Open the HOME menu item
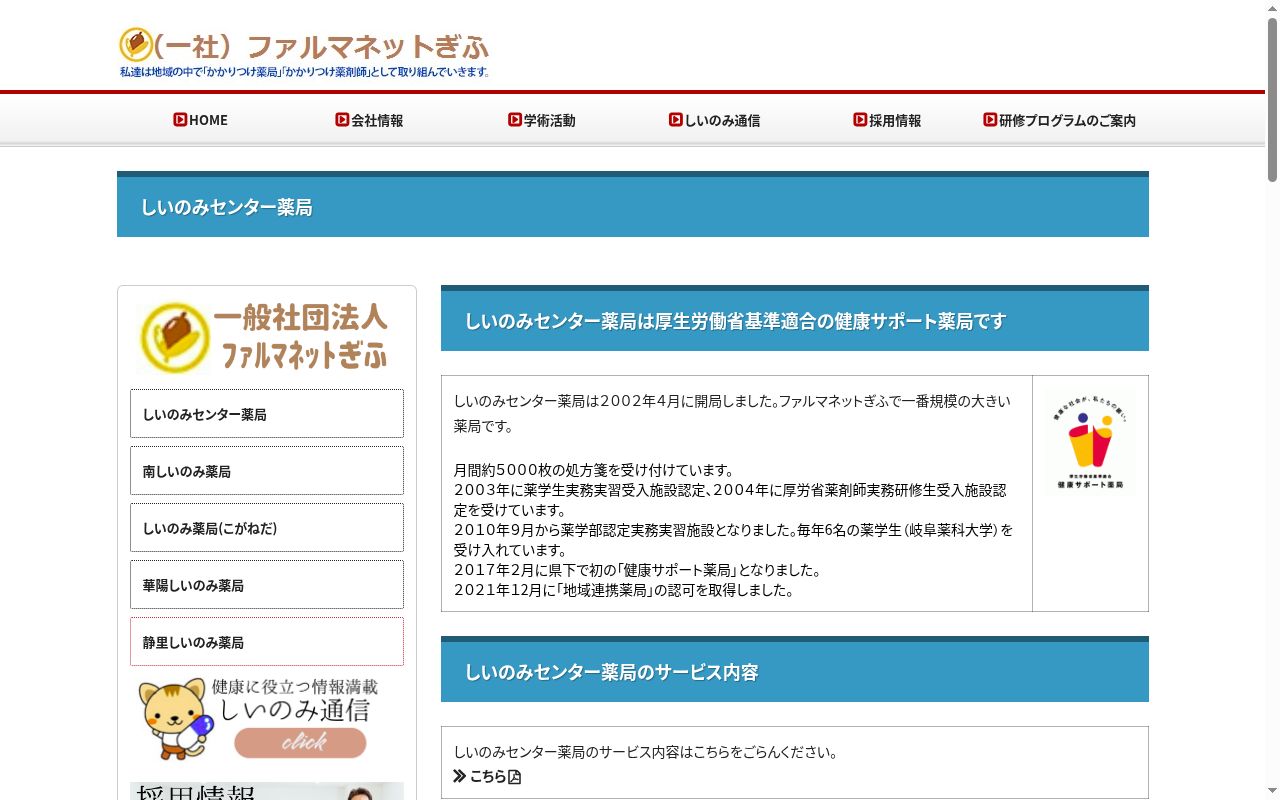The height and width of the screenshot is (800, 1280). tap(200, 120)
